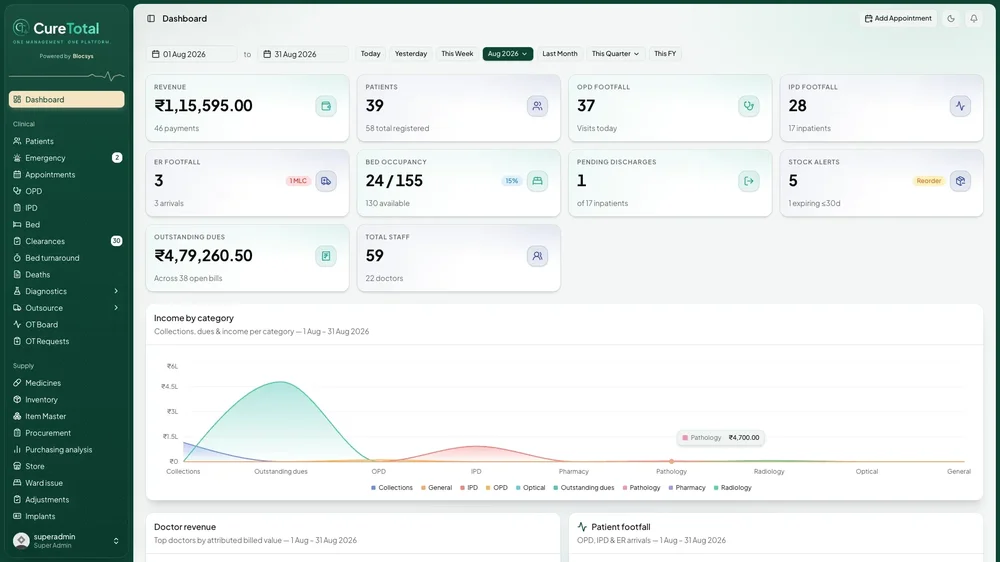
Task: Click the 1 MLC badge
Action: click(x=298, y=181)
